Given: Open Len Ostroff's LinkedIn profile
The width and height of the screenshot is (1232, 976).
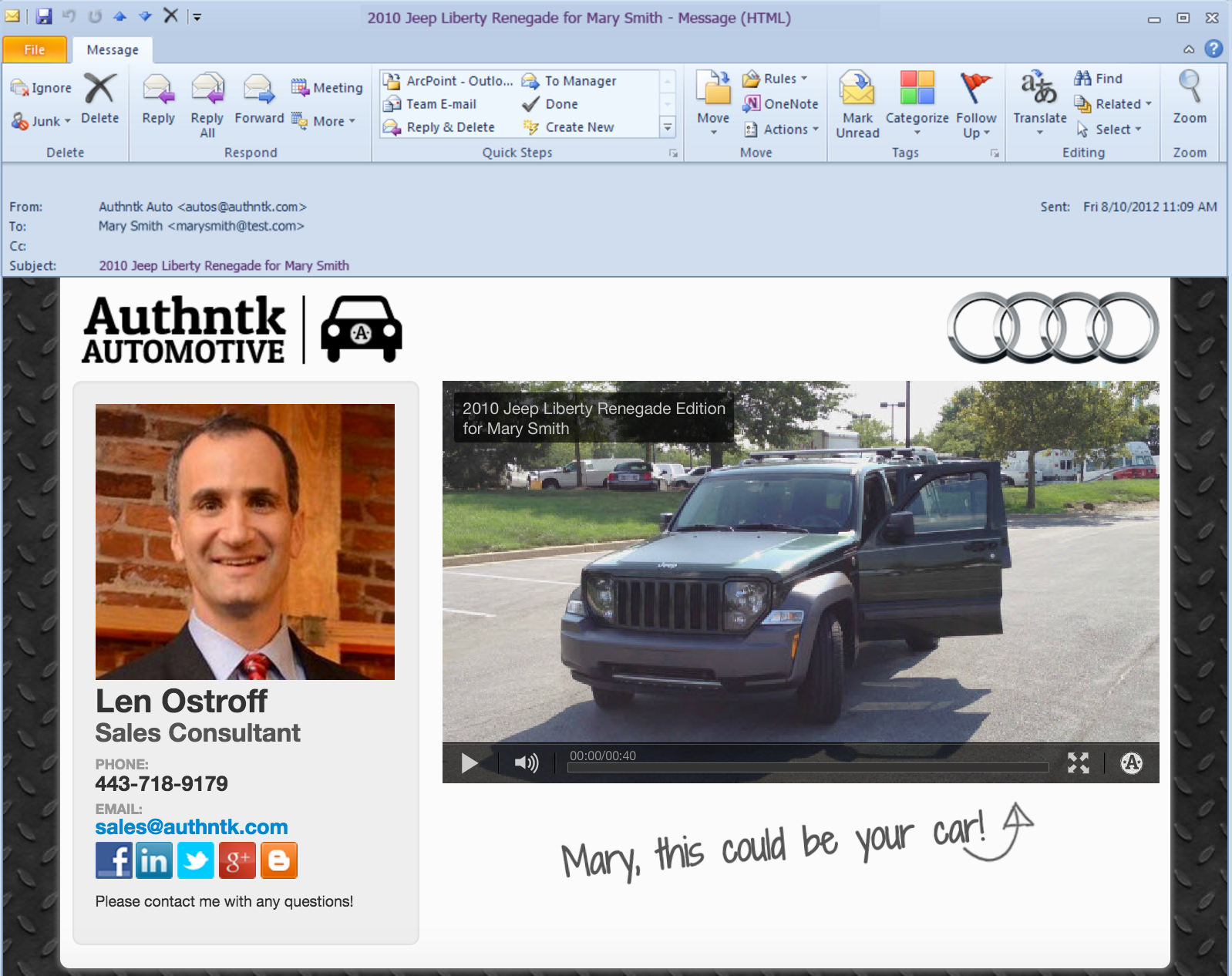Looking at the screenshot, I should pyautogui.click(x=155, y=860).
